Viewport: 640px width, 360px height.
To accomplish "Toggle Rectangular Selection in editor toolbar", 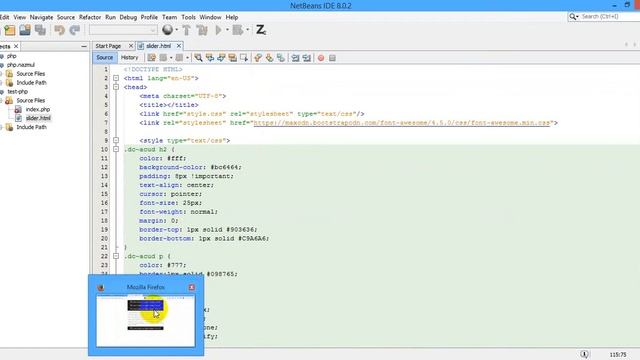I will [244, 58].
